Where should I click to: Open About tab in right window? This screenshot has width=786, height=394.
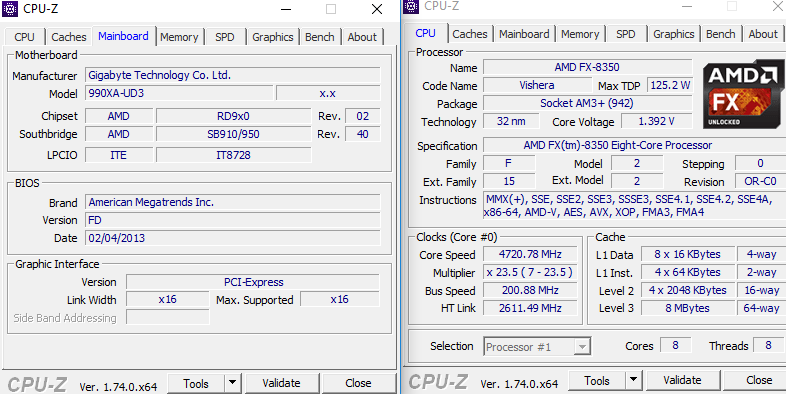point(763,34)
